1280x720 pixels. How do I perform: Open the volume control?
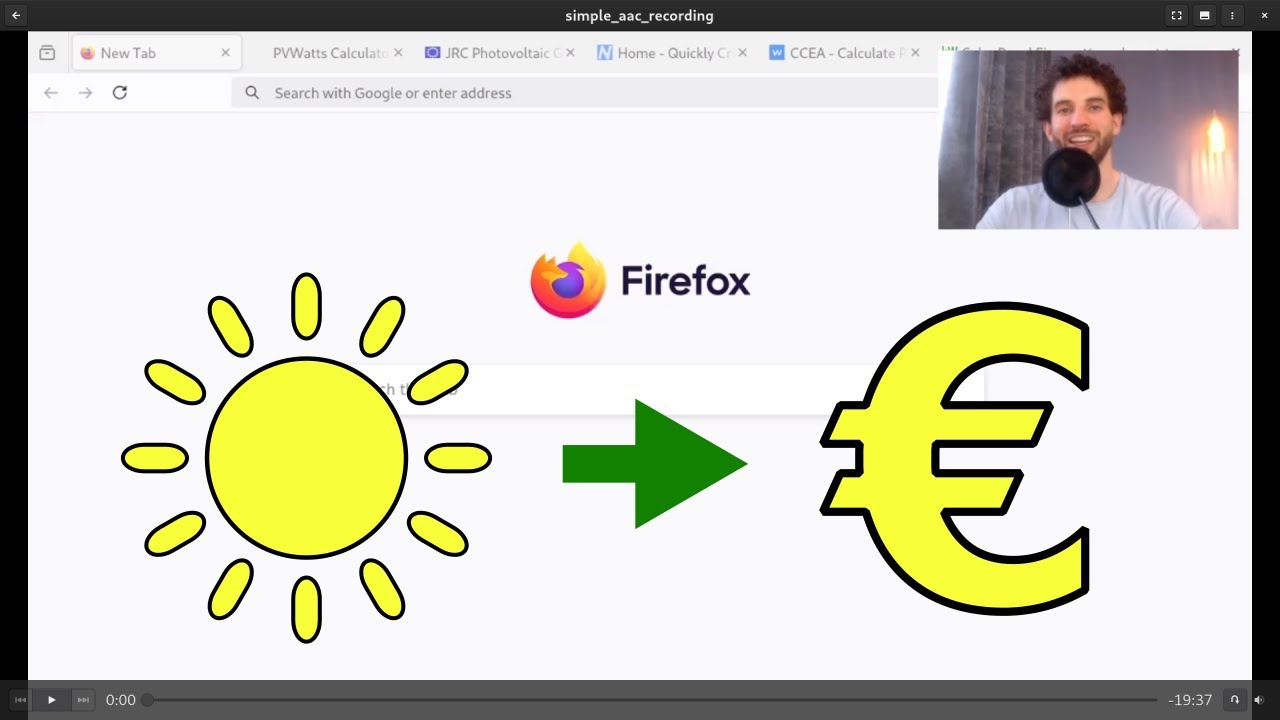[1259, 700]
